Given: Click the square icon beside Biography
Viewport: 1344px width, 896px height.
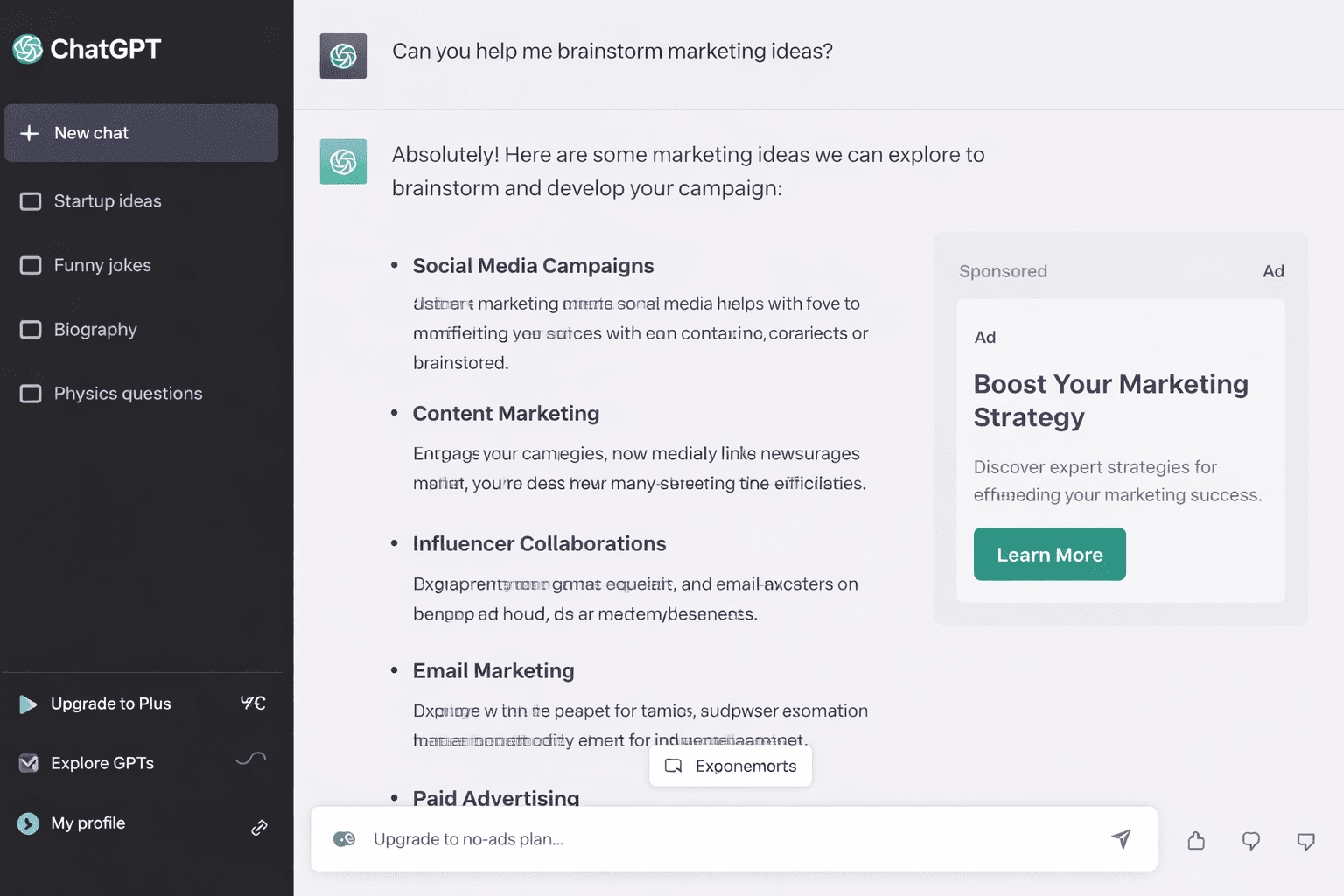Looking at the screenshot, I should click(x=31, y=330).
